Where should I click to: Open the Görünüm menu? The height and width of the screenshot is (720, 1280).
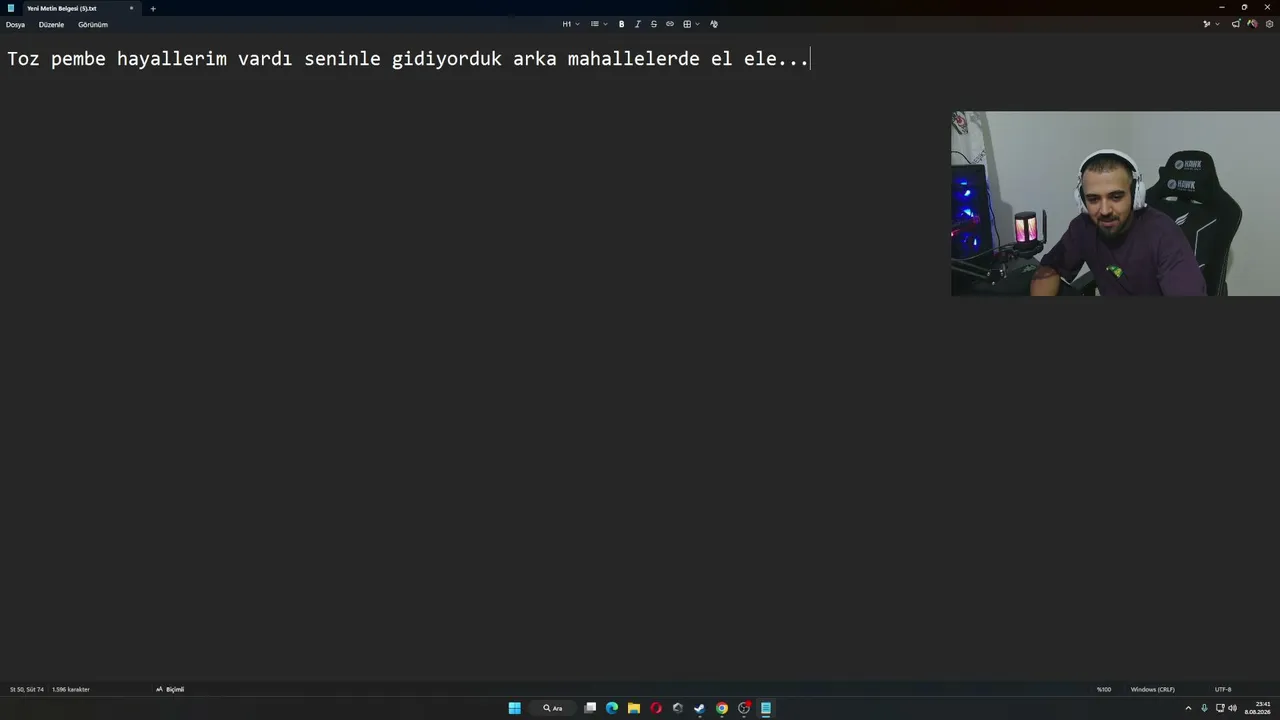pos(92,24)
